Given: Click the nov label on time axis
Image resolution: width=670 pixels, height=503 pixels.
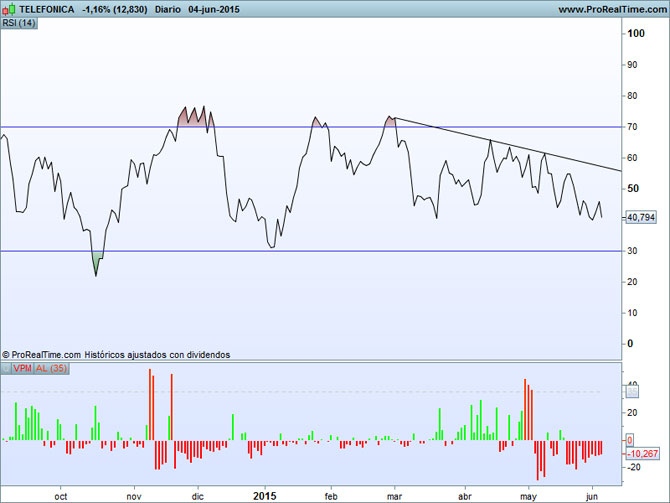Looking at the screenshot, I should [134, 497].
